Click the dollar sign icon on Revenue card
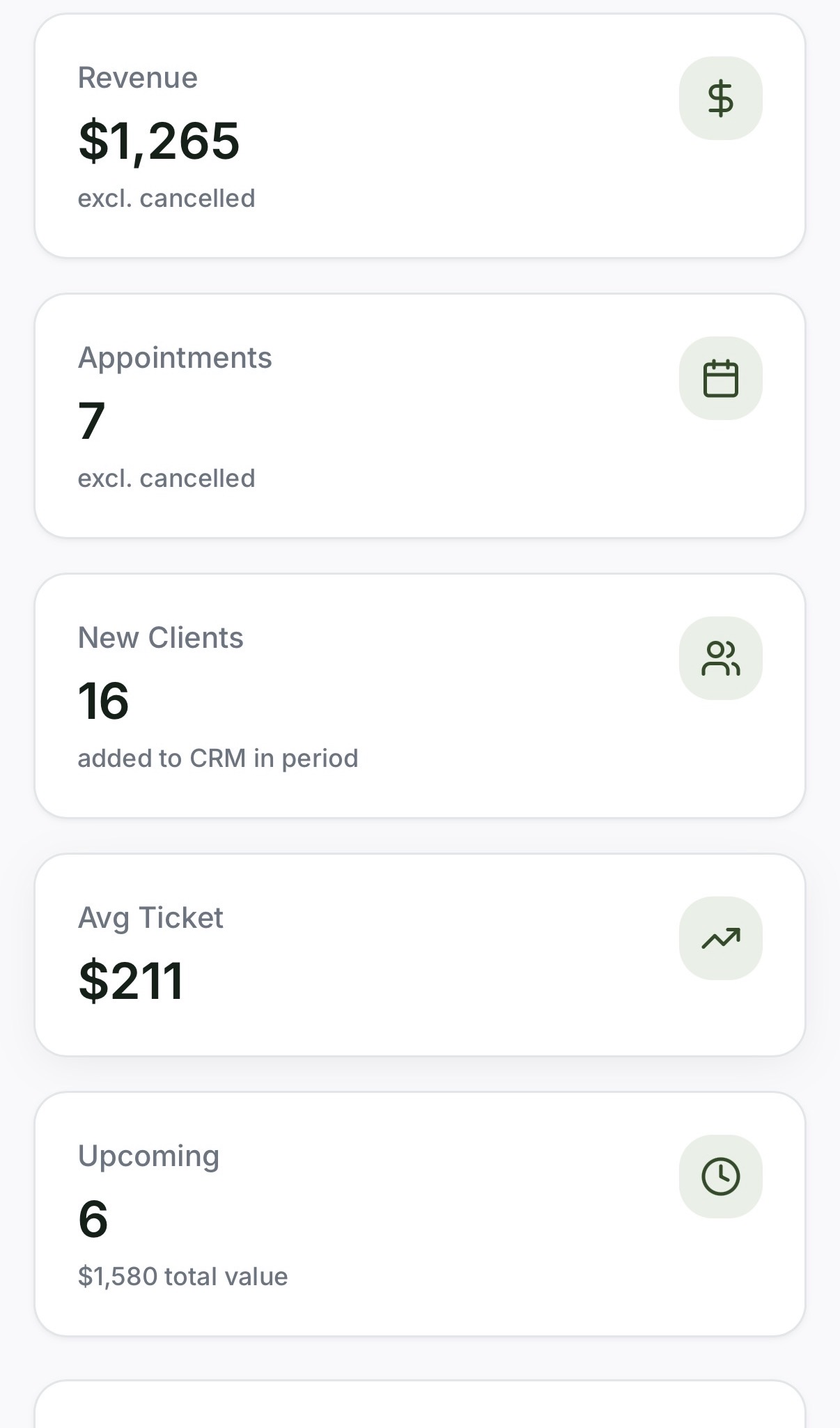 (720, 98)
